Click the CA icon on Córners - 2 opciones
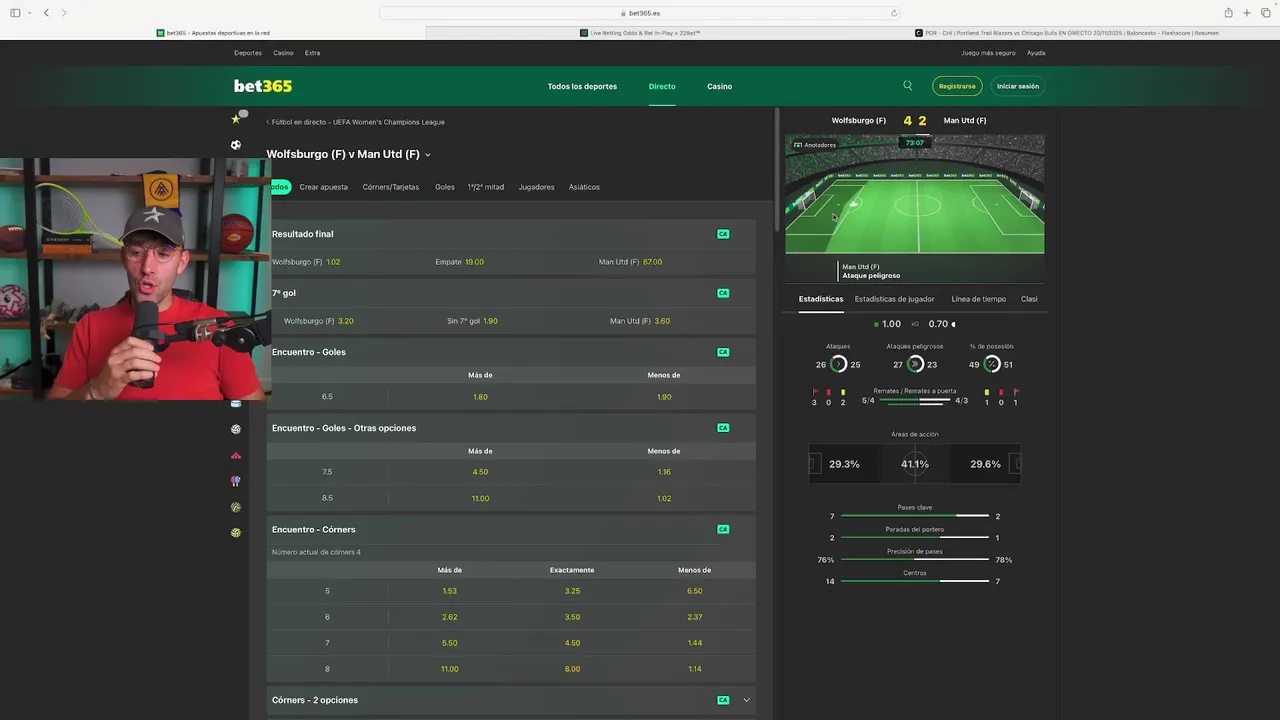 tap(723, 700)
